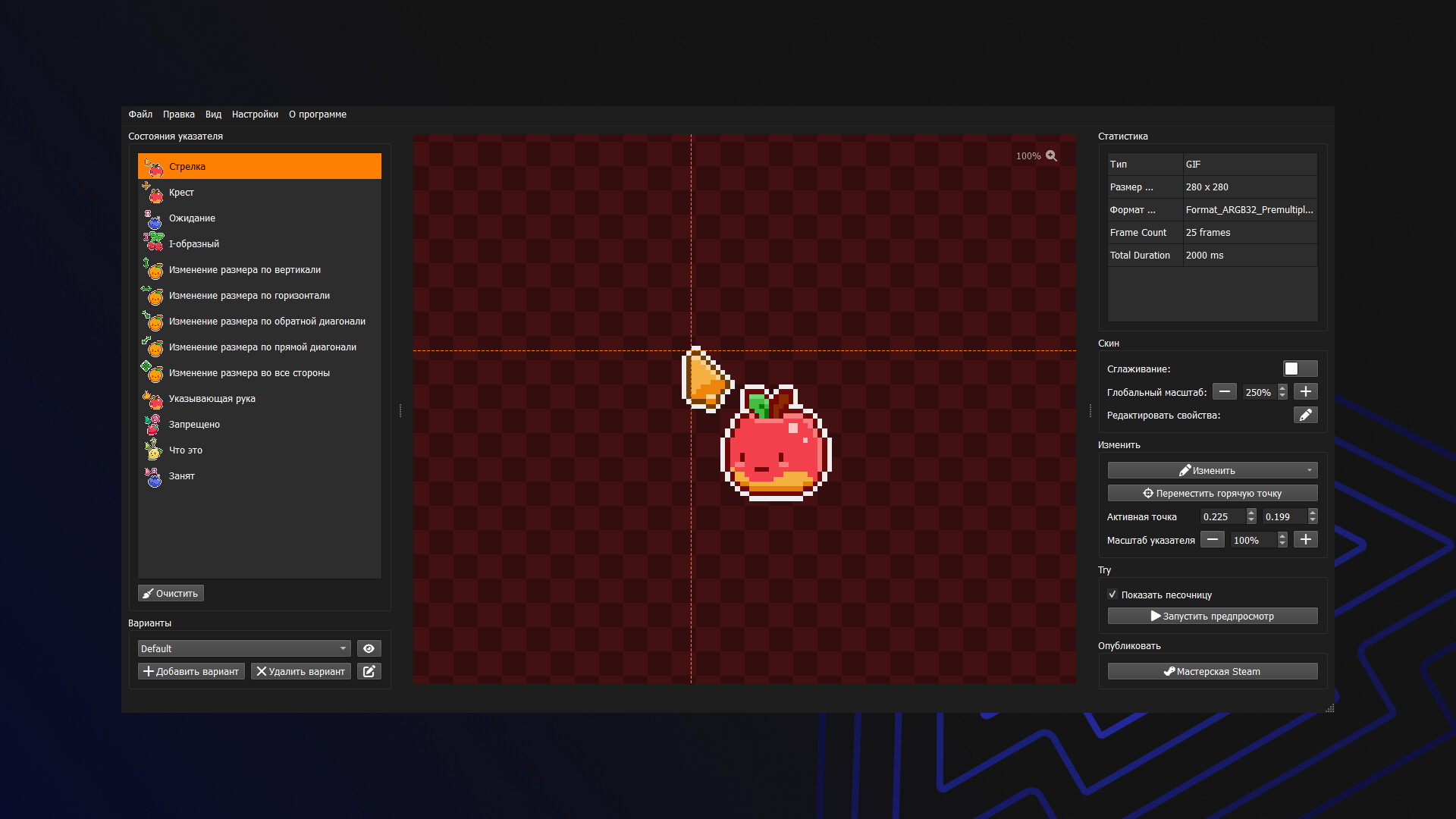
Task: Click the GIF type value cell
Action: click(x=1250, y=165)
